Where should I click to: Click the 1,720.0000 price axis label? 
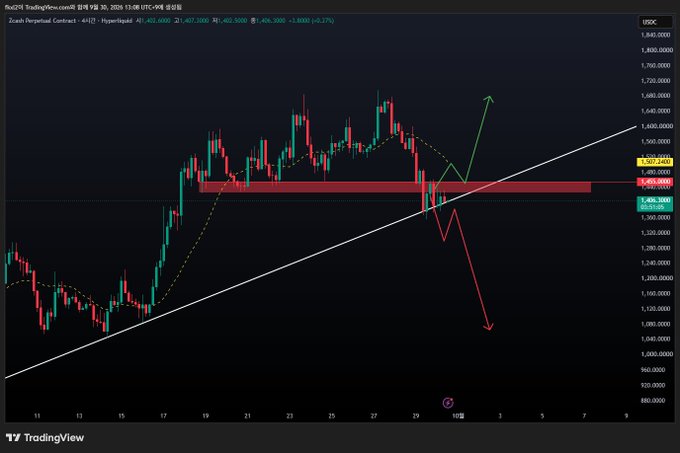pyautogui.click(x=655, y=81)
